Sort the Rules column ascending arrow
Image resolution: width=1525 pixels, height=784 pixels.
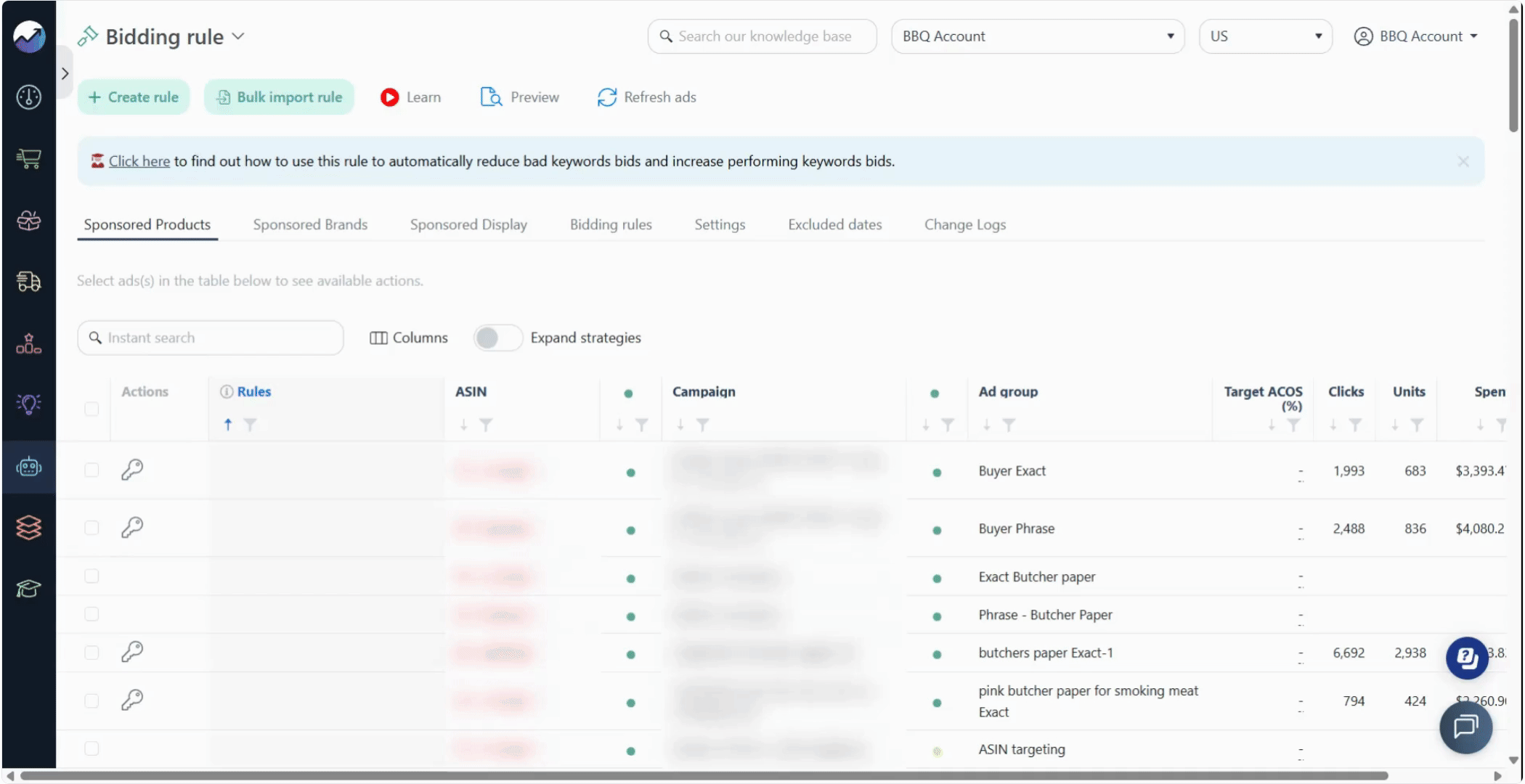pos(228,425)
